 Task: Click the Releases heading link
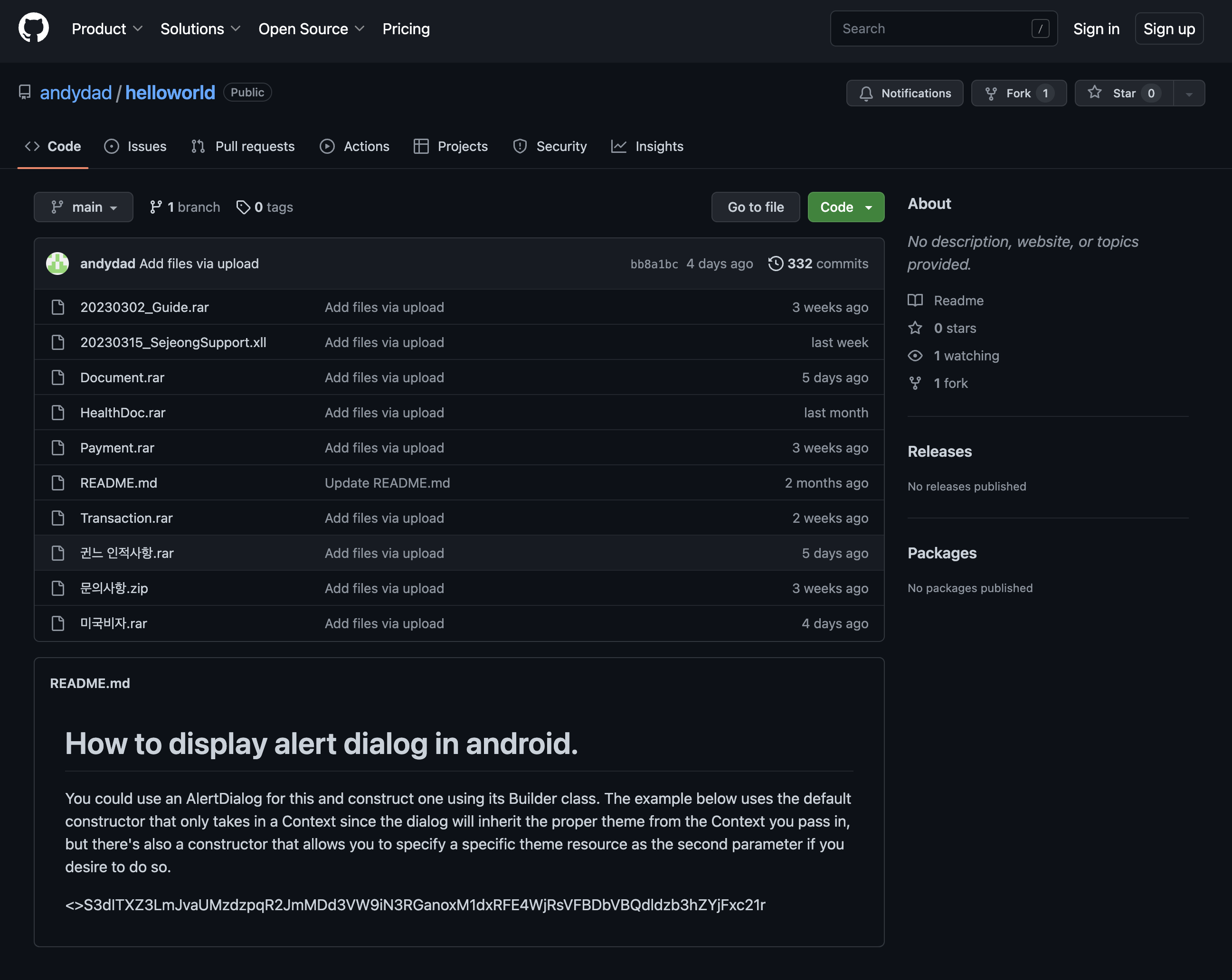[939, 452]
